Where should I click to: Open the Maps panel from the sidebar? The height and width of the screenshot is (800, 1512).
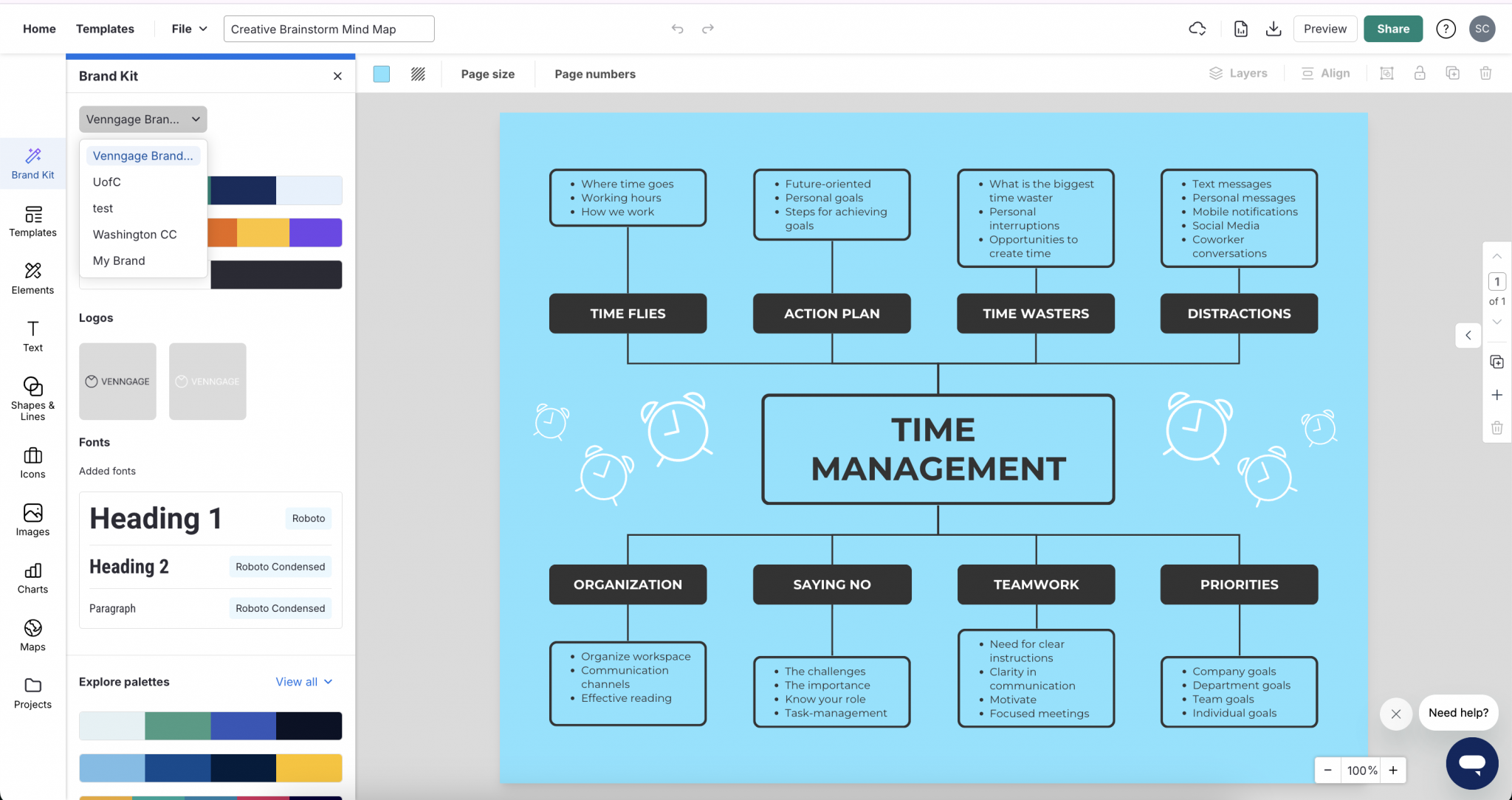click(x=32, y=635)
